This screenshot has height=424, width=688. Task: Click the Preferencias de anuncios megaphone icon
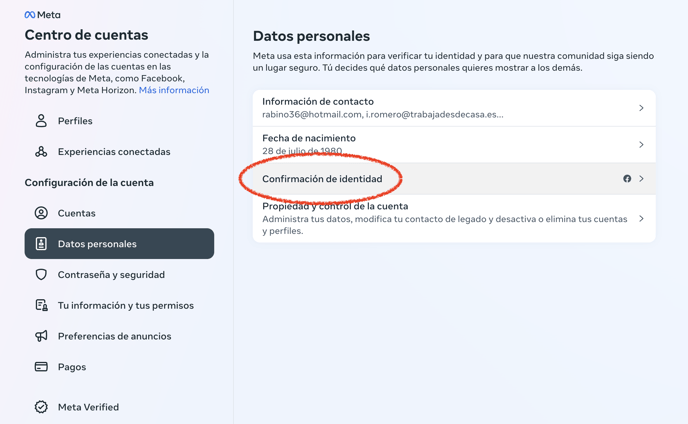[x=41, y=336]
